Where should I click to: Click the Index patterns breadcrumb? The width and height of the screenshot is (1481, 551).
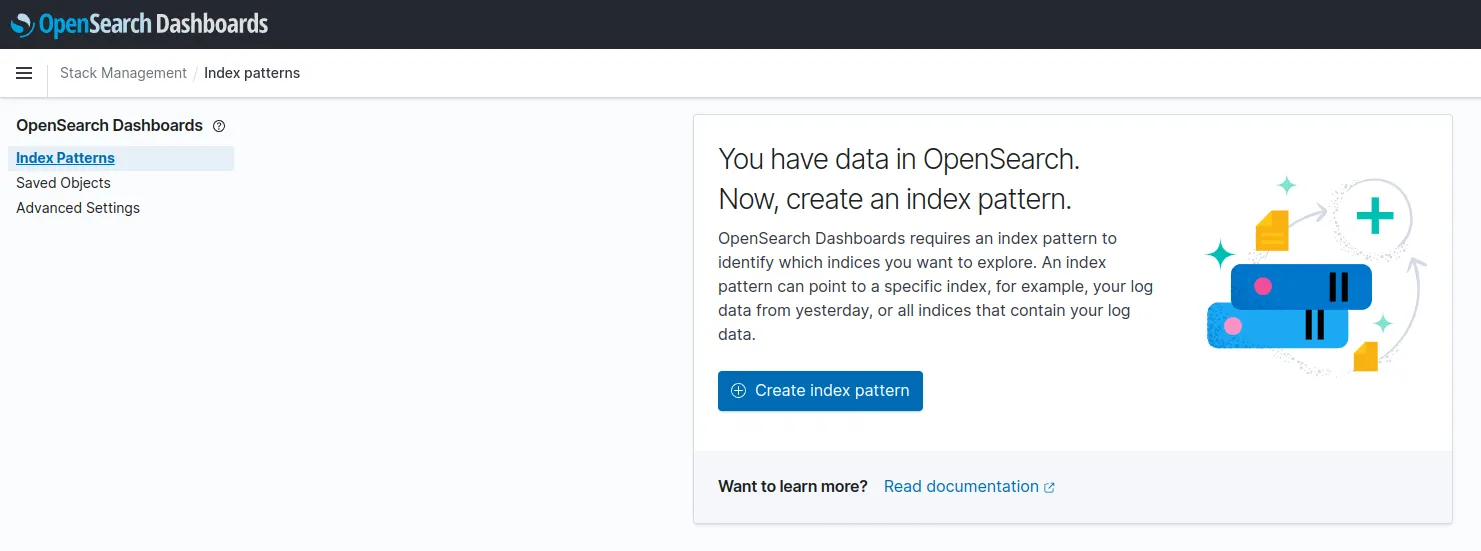point(252,73)
